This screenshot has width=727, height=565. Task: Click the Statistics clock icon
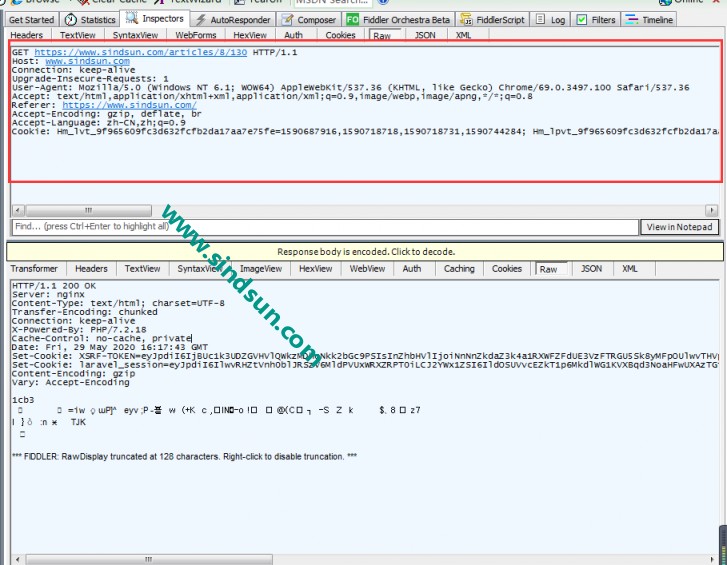[70, 20]
